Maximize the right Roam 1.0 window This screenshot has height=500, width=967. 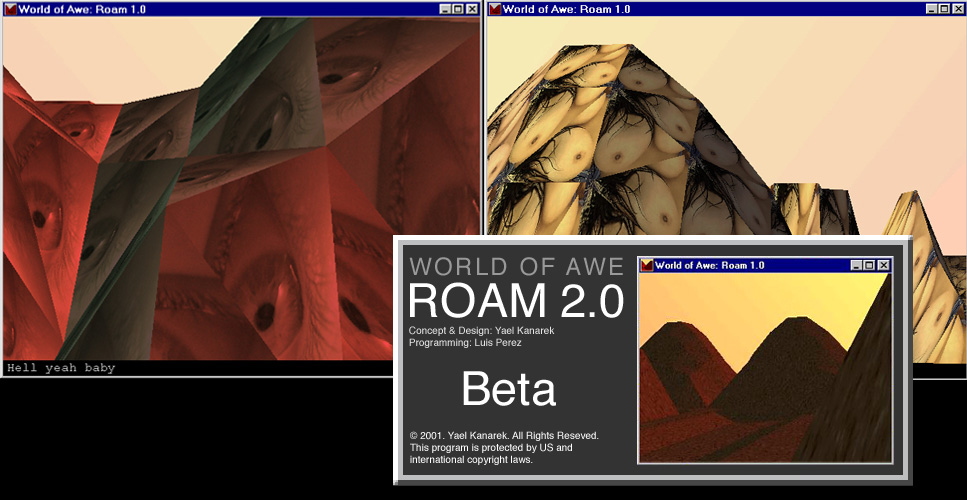[944, 9]
